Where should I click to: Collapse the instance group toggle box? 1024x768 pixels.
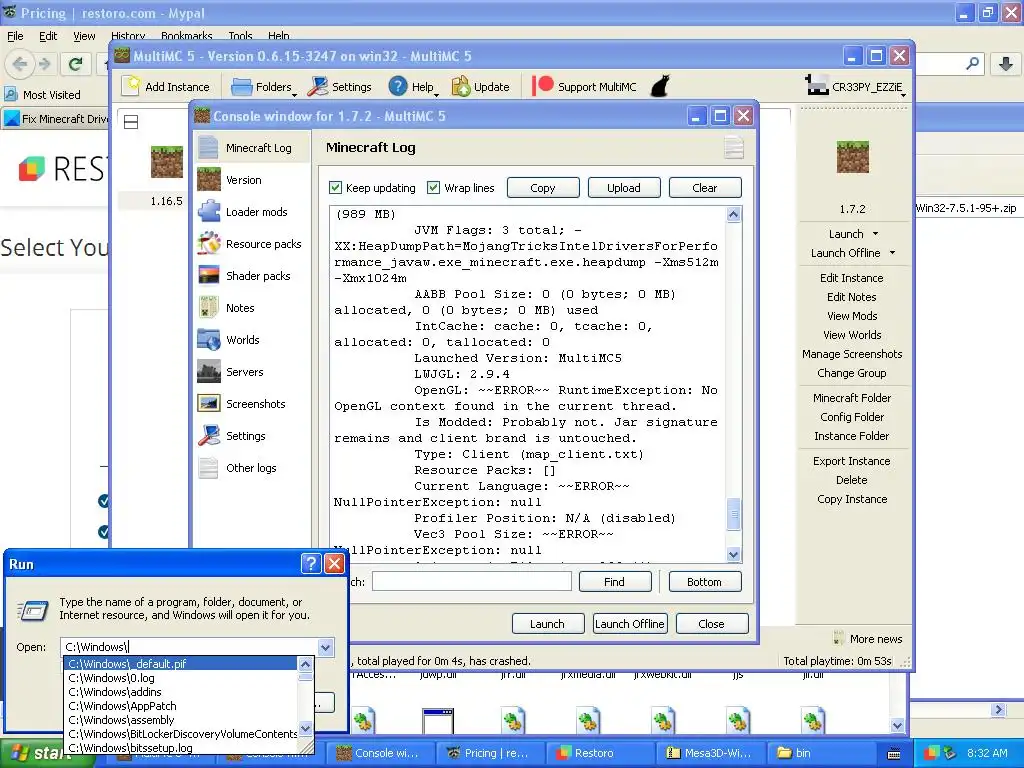[131, 121]
